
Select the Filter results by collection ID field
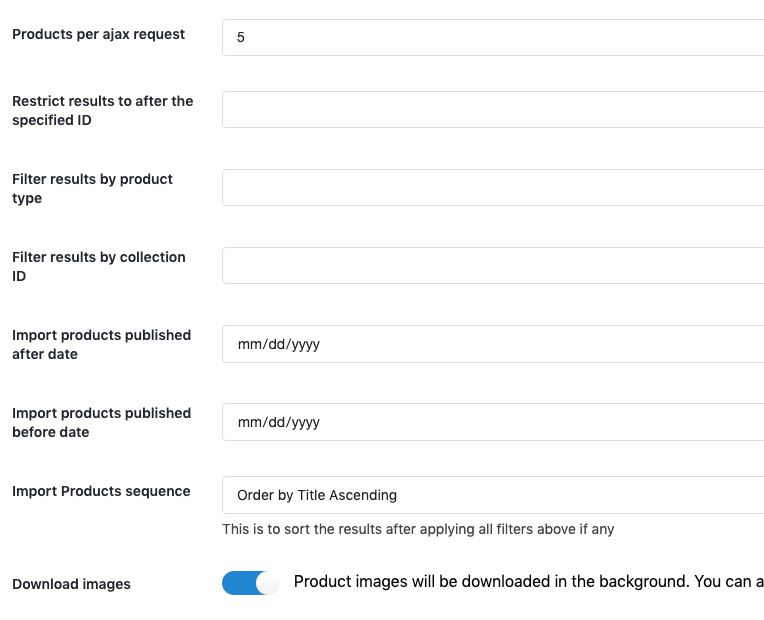[x=493, y=266]
